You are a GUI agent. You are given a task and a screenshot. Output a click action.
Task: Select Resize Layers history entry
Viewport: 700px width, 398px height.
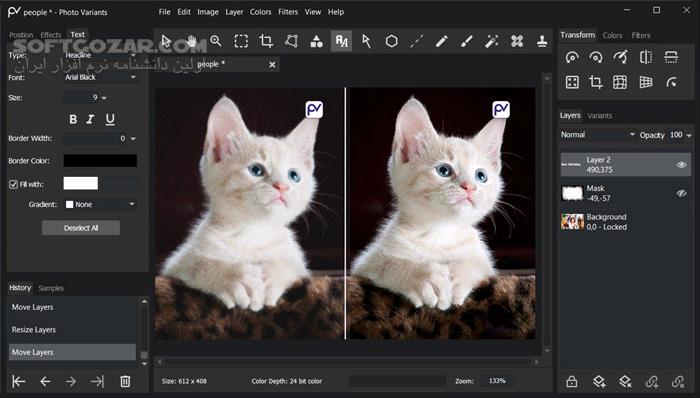point(72,330)
